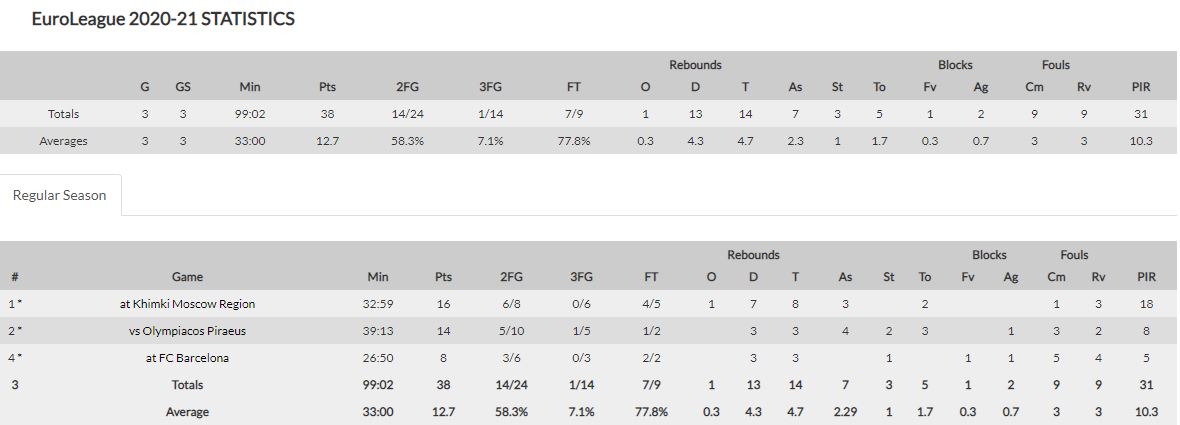The width and height of the screenshot is (1180, 425).
Task: Click the Average row in the game log
Action: pos(590,412)
